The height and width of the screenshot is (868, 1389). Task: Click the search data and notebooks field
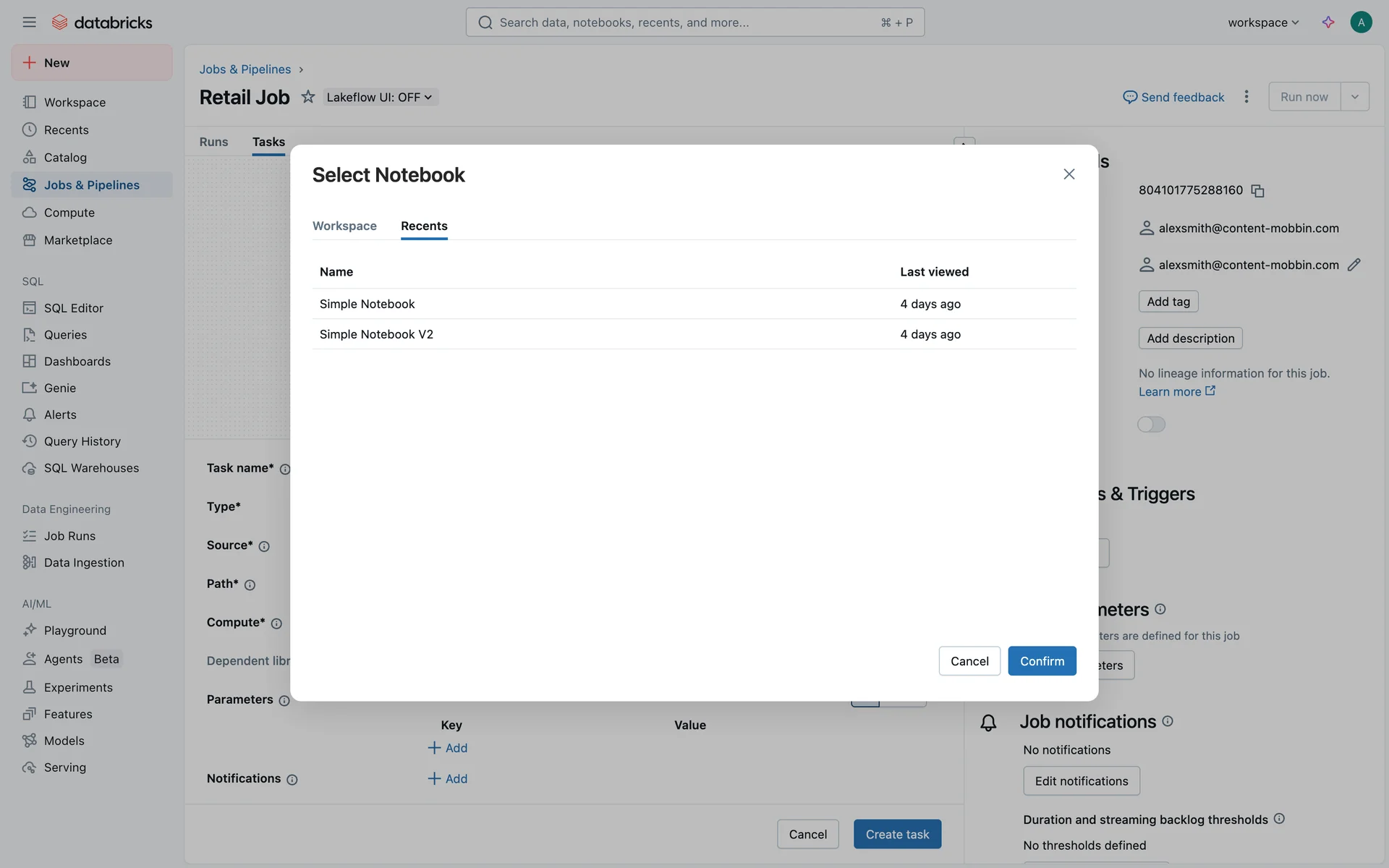[694, 22]
